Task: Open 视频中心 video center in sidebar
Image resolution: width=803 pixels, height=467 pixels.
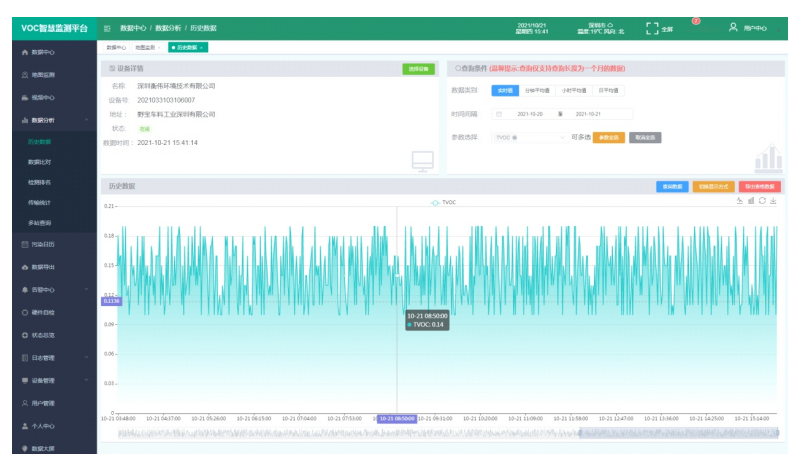Action: pyautogui.click(x=54, y=97)
